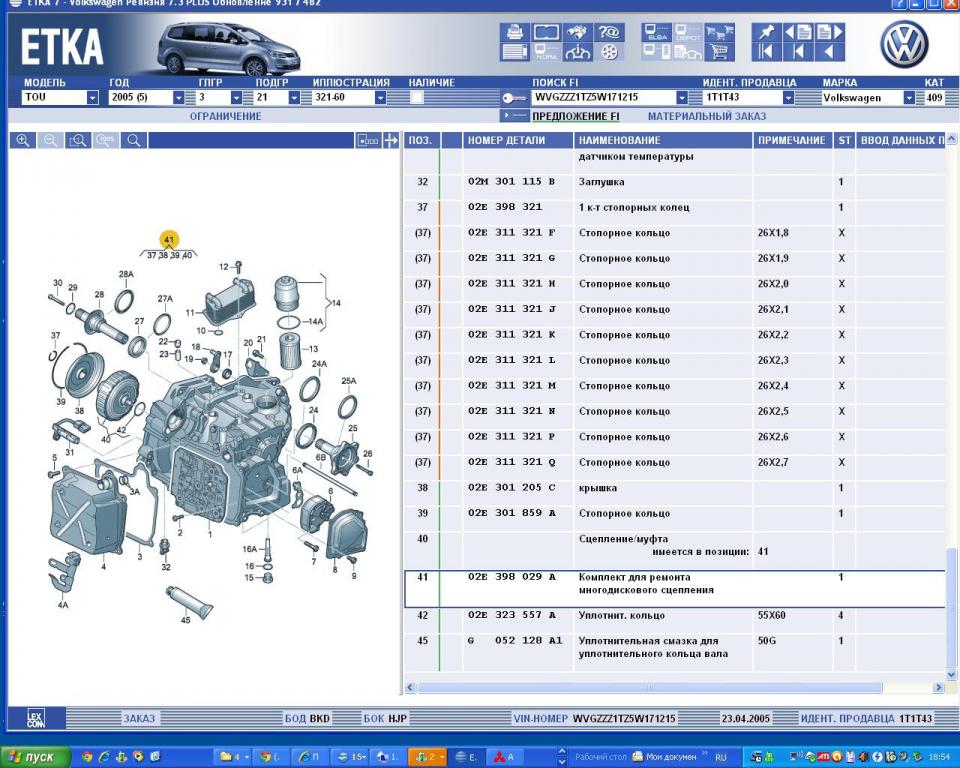Click the Windows пуск Start button
Screen dimensions: 960x768
(36, 757)
